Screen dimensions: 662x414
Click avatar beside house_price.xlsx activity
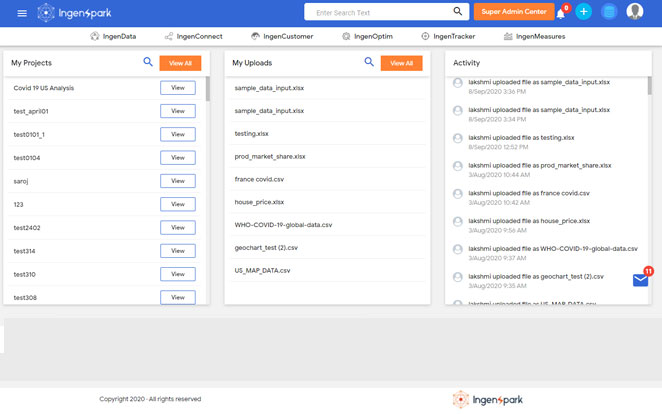[x=458, y=222]
